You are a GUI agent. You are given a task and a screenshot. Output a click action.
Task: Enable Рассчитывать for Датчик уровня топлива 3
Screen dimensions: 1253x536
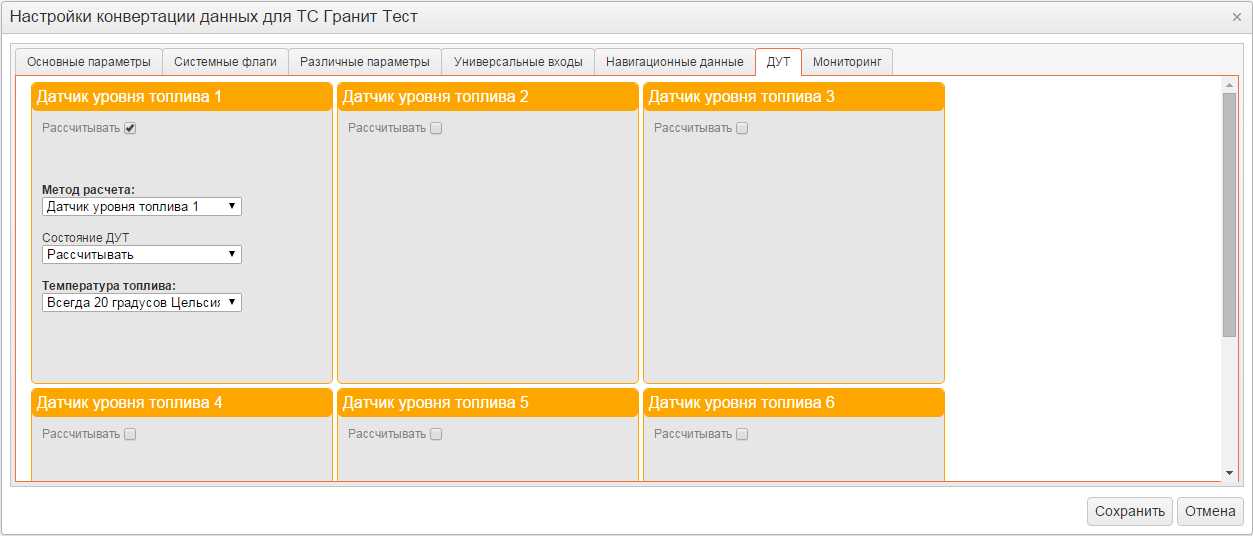point(742,128)
